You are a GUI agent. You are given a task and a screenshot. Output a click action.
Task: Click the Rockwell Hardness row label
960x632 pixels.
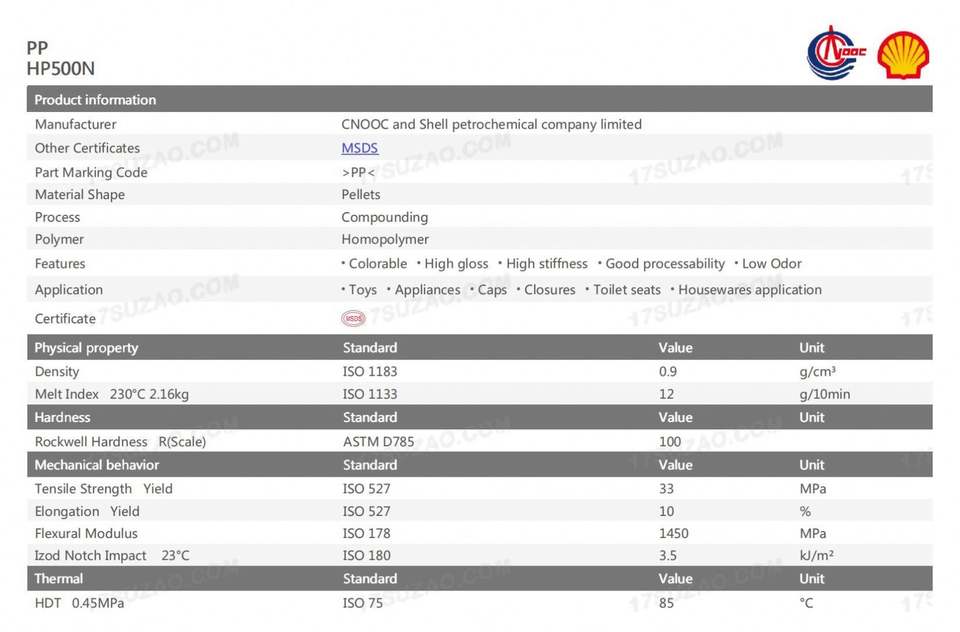(x=120, y=442)
